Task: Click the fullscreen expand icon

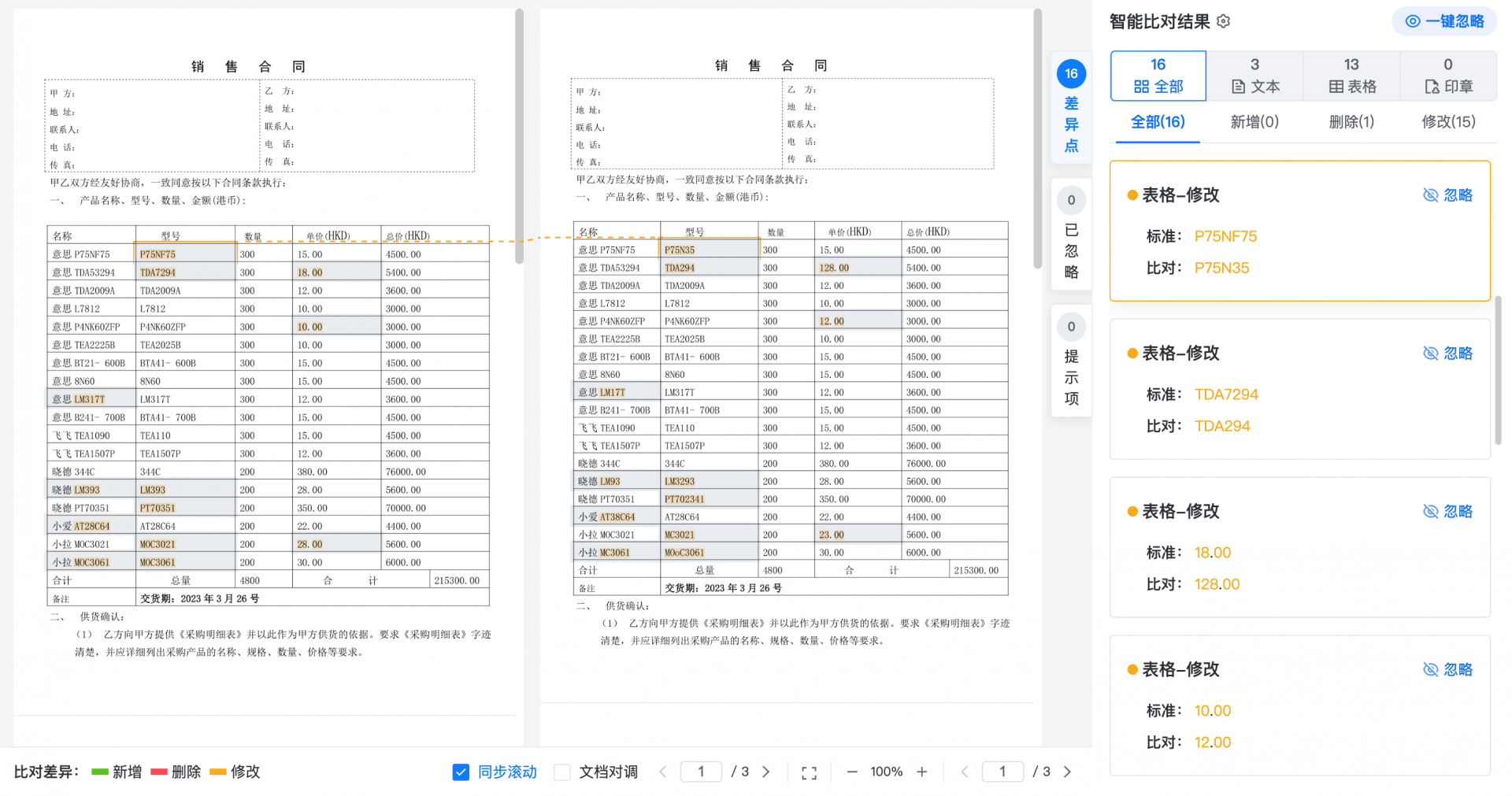Action: 809,772
